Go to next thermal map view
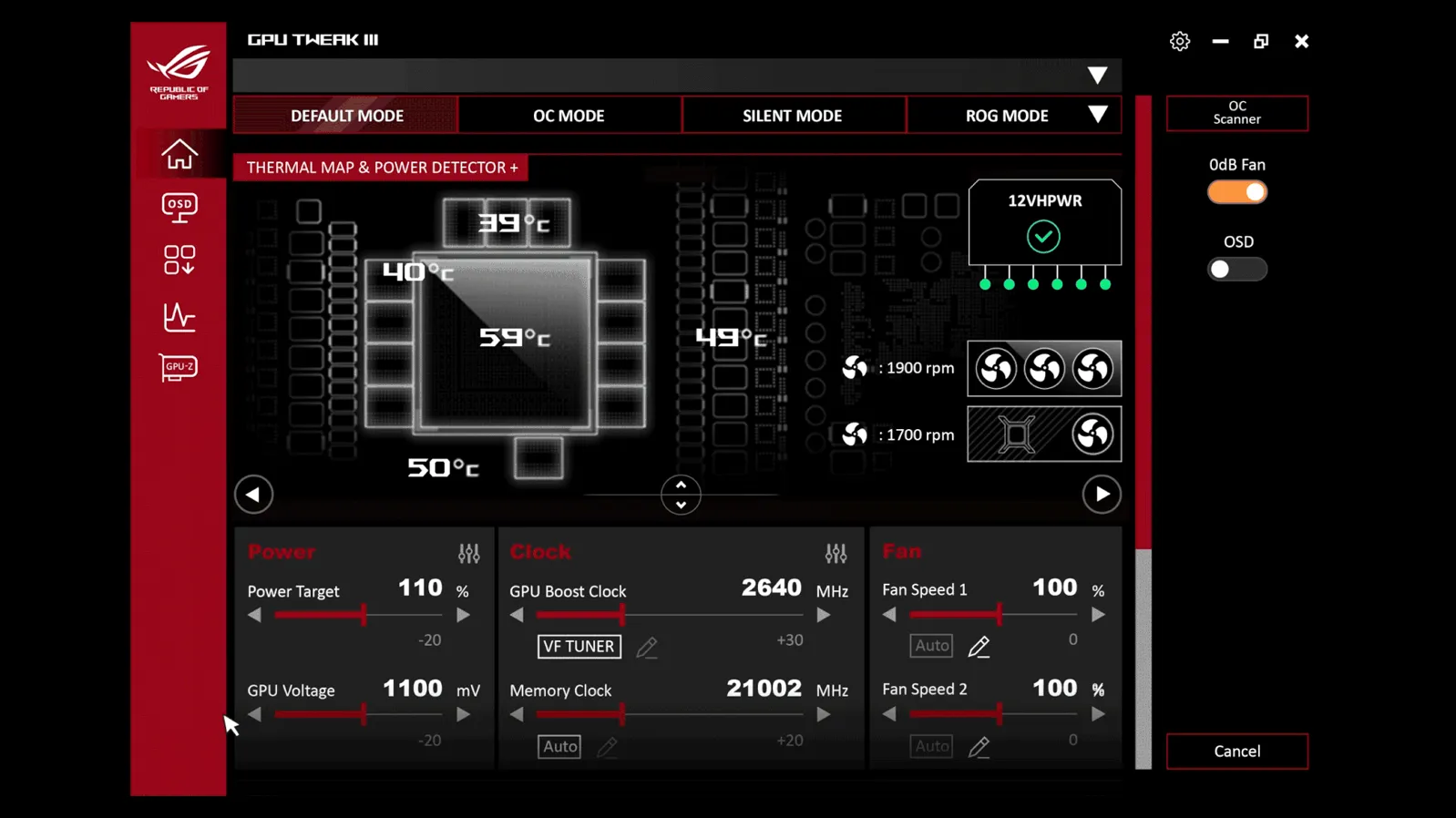Screen dimensions: 1456x818 tap(1102, 495)
